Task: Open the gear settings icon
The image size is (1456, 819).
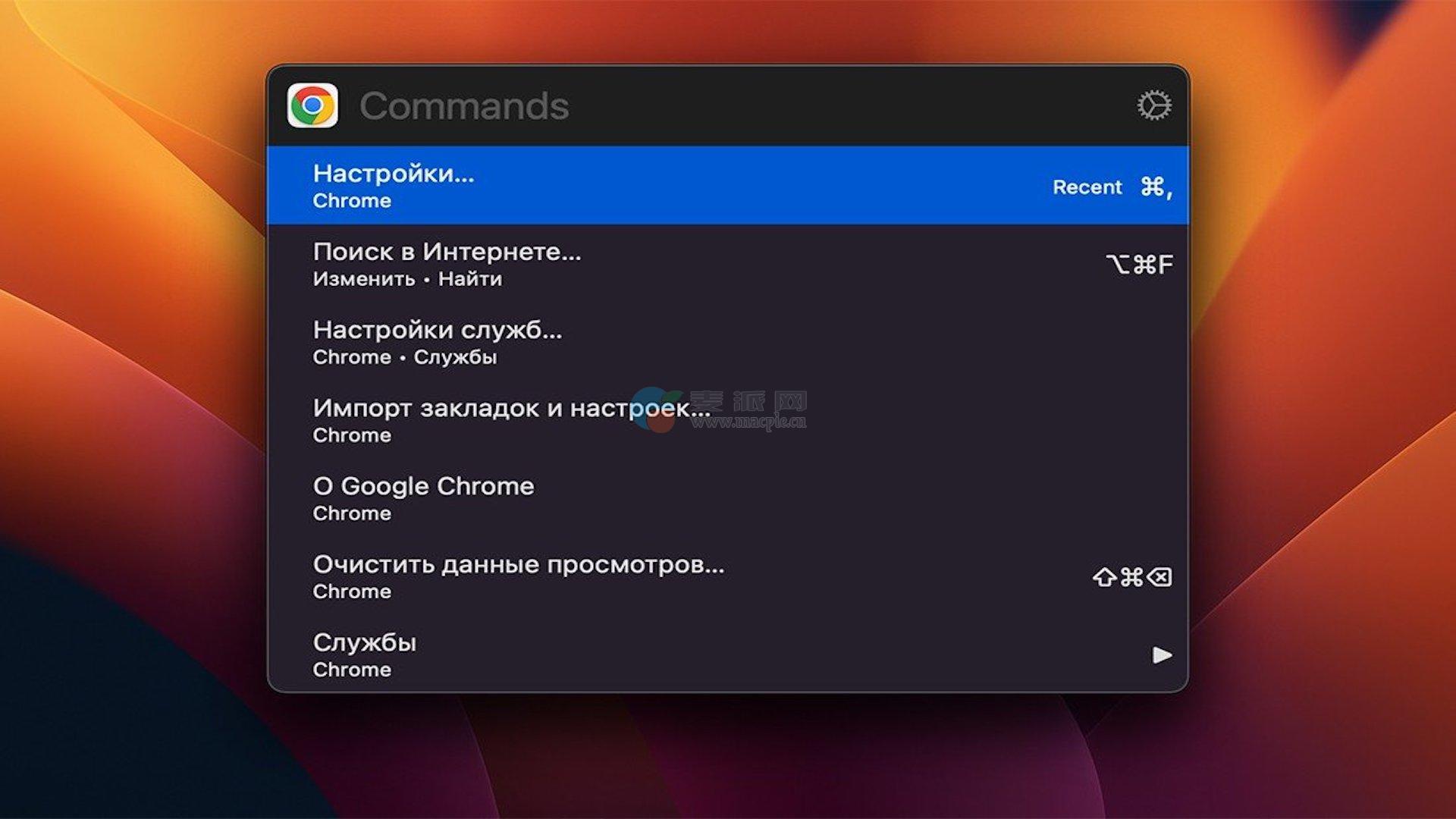Action: click(1153, 105)
